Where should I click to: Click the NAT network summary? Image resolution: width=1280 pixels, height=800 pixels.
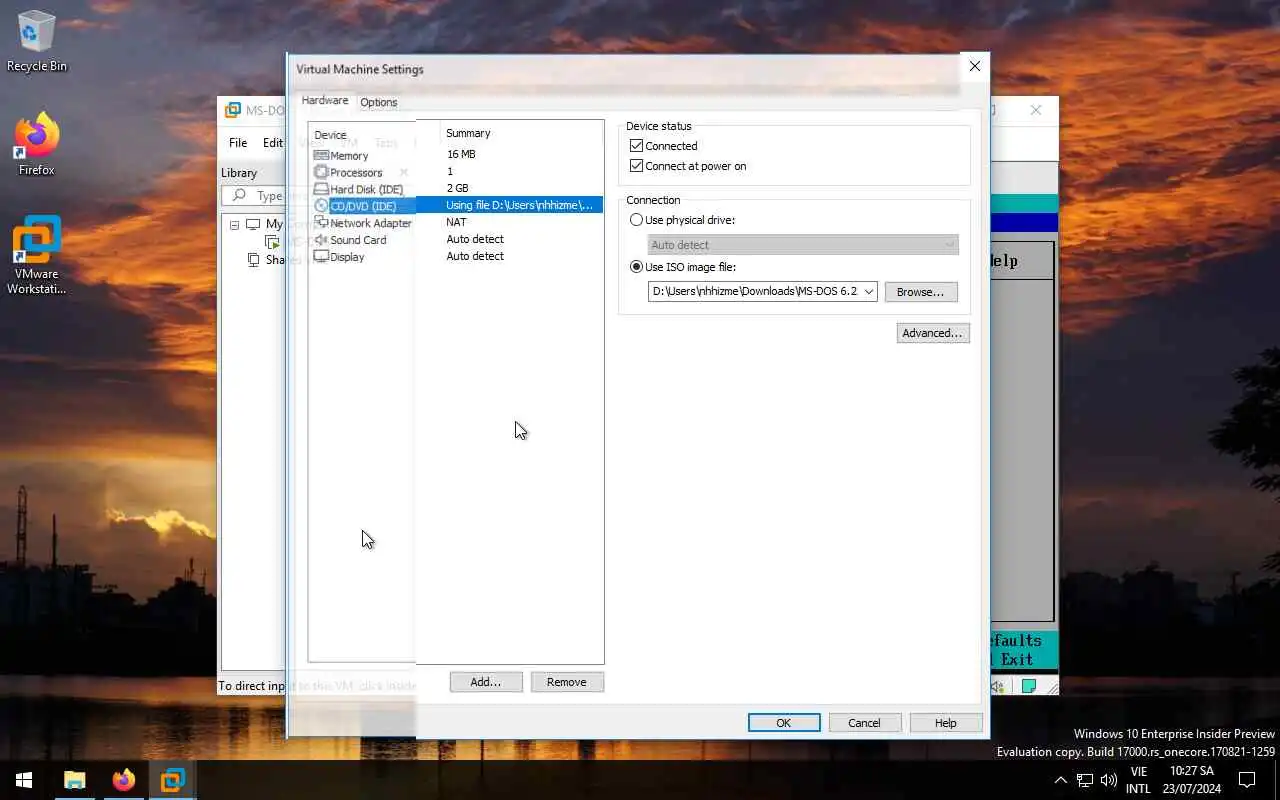456,222
